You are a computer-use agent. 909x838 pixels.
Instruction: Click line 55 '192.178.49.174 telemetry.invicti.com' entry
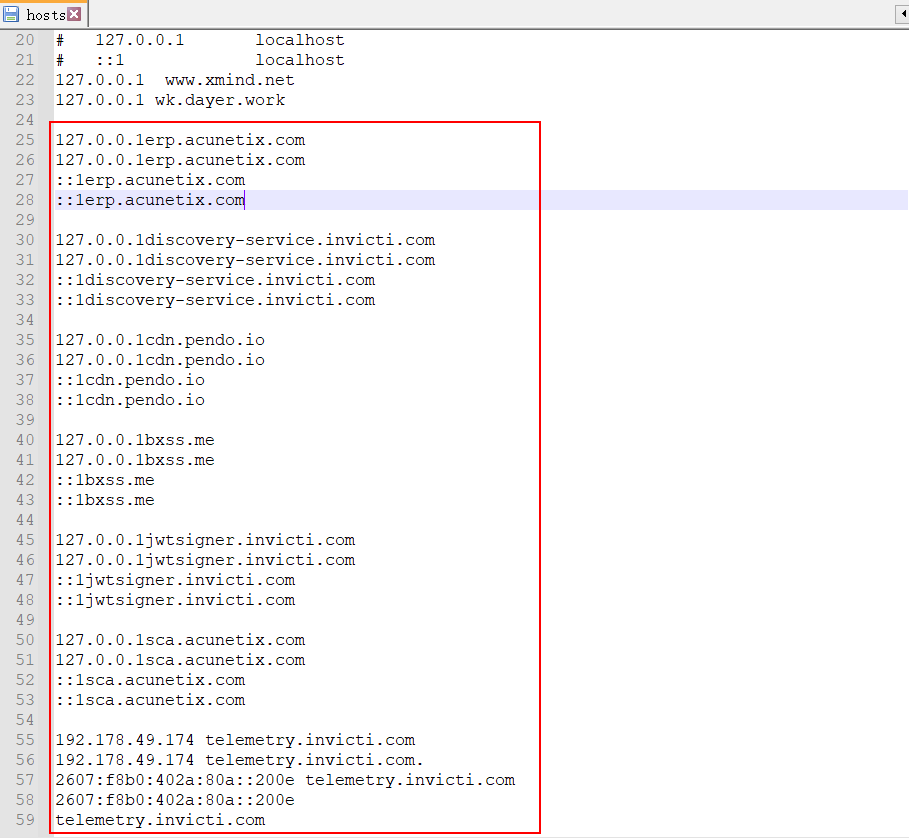point(235,740)
